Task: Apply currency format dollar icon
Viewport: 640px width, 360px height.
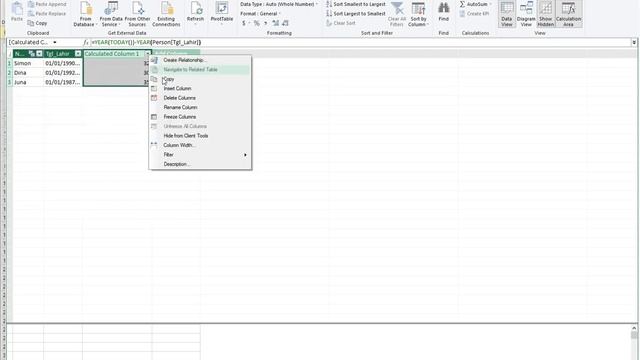Action: 244,23
